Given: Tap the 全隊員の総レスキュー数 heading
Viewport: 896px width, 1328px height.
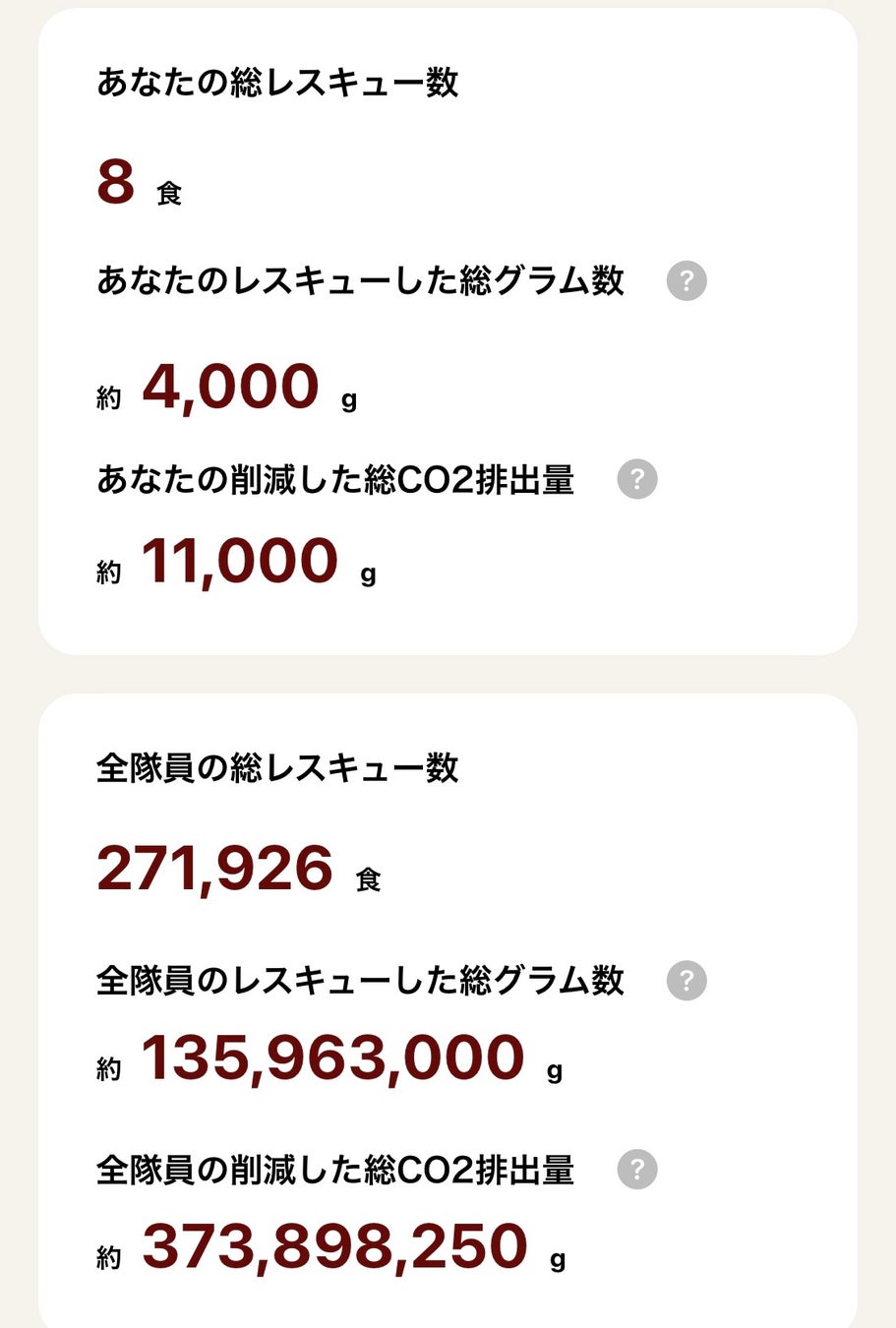Looking at the screenshot, I should pyautogui.click(x=277, y=768).
